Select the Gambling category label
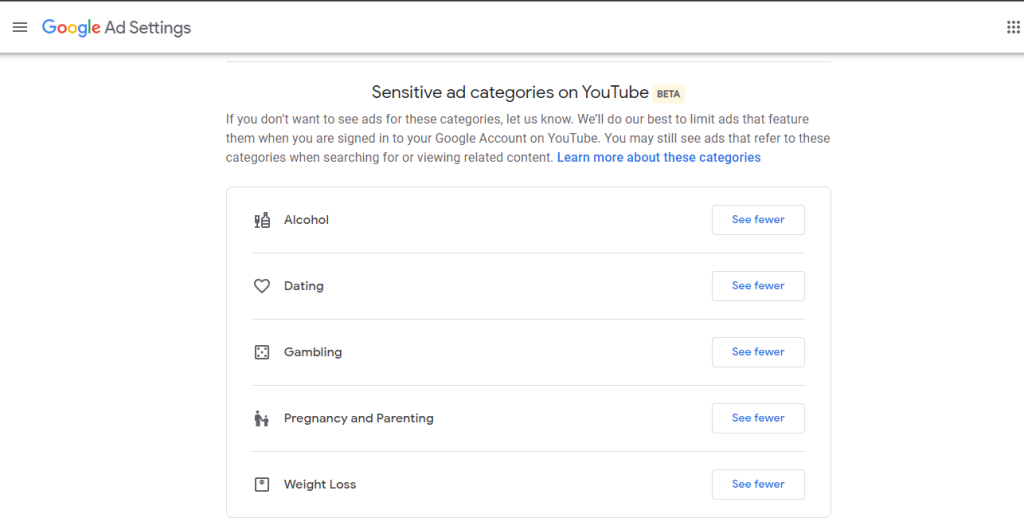This screenshot has height=518, width=1024. 312,352
